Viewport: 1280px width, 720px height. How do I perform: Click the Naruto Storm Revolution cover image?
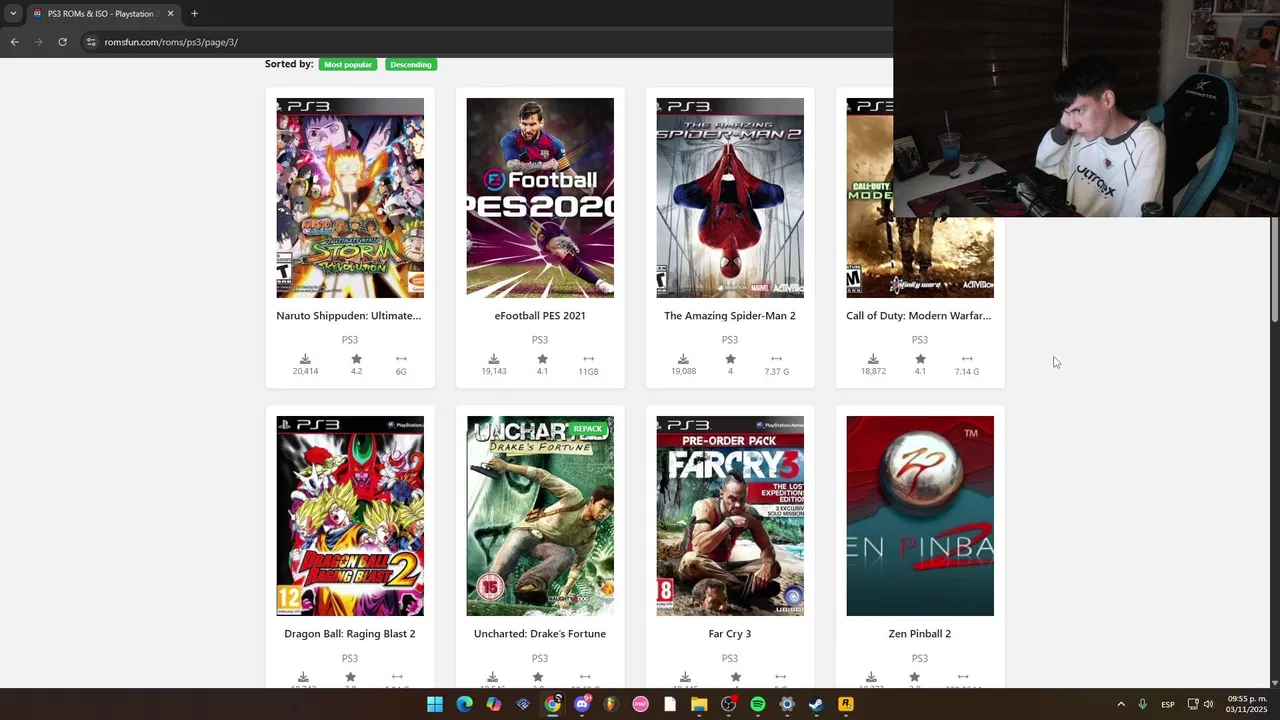tap(350, 198)
